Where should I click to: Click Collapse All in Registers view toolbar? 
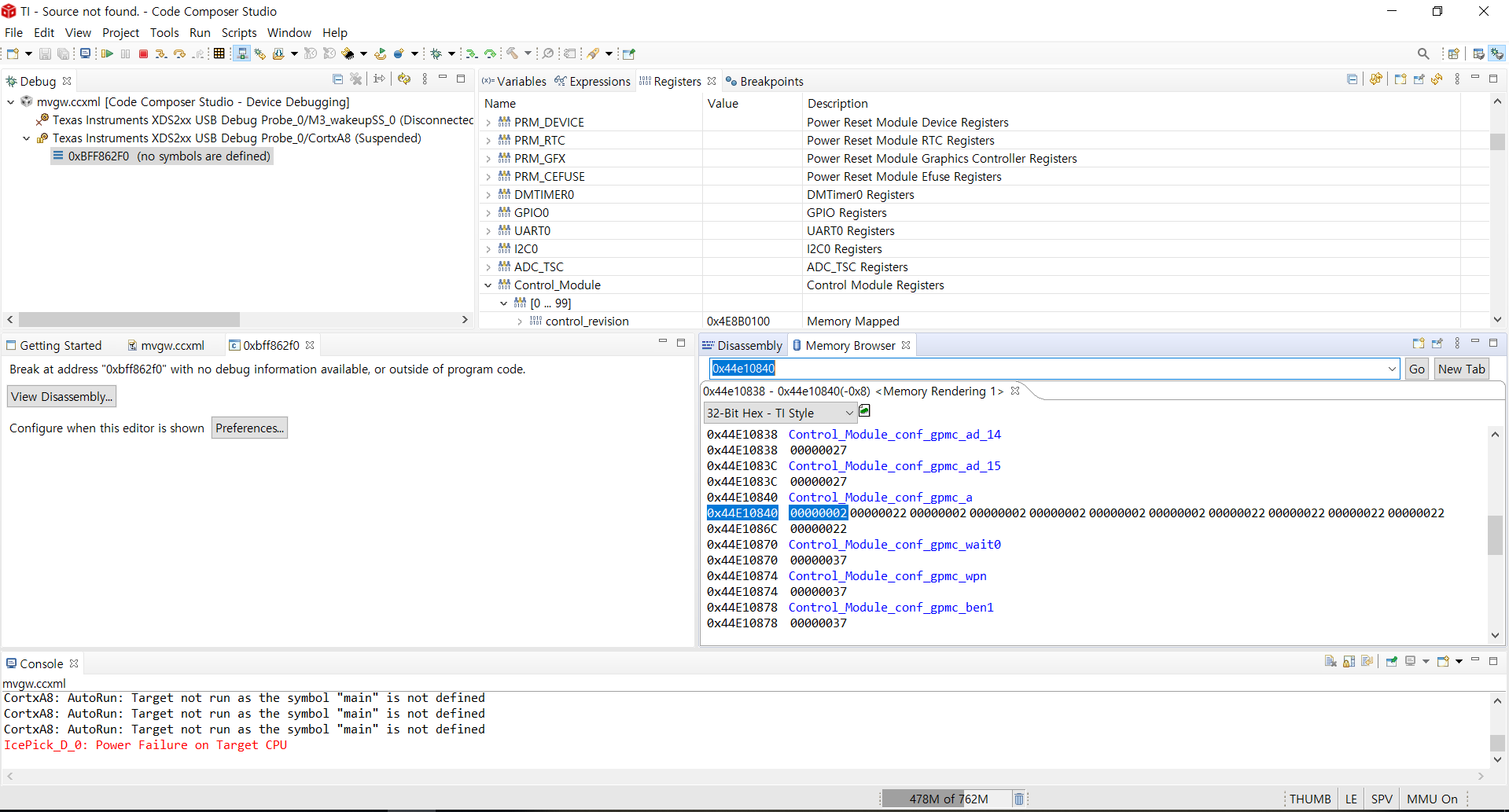coord(1352,79)
